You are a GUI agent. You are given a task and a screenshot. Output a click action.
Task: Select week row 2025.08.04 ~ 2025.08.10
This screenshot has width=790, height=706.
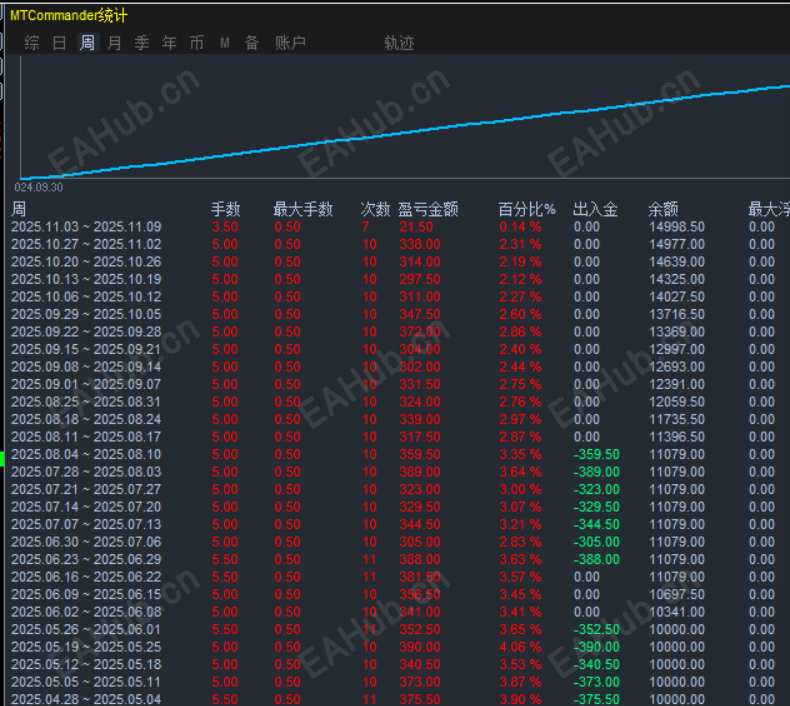pyautogui.click(x=398, y=455)
